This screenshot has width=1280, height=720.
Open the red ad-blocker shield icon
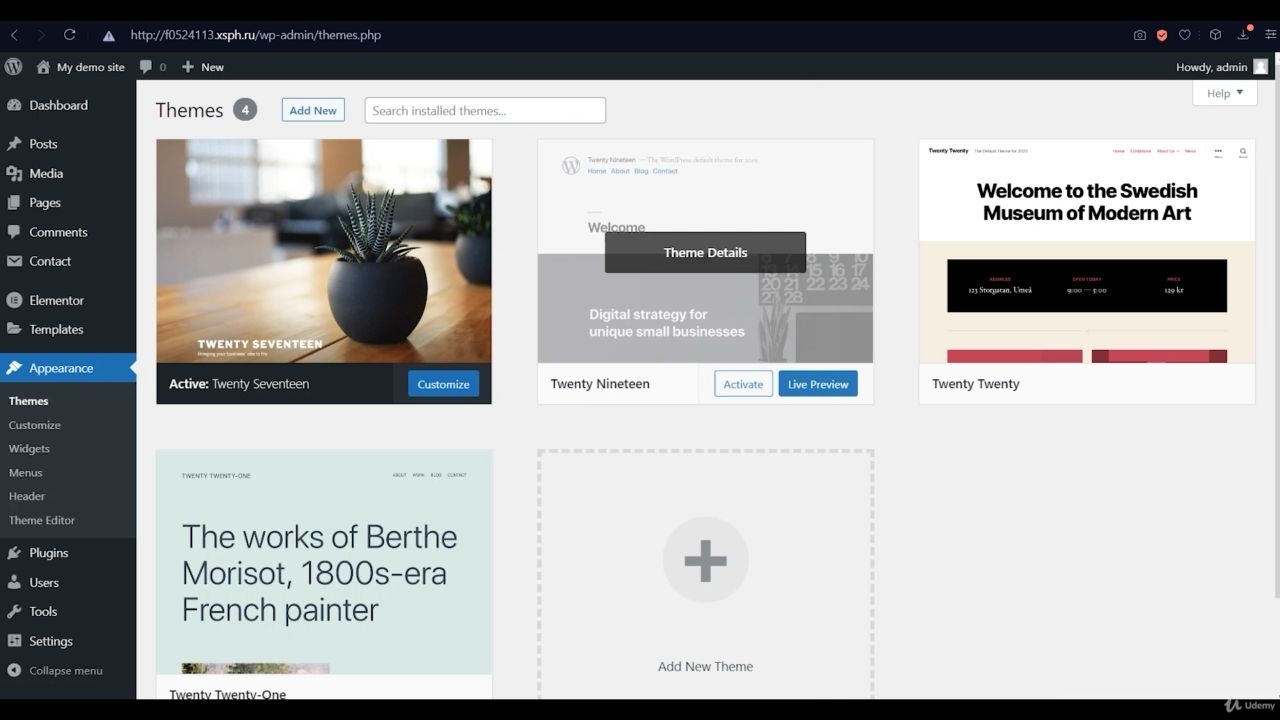coord(1162,35)
